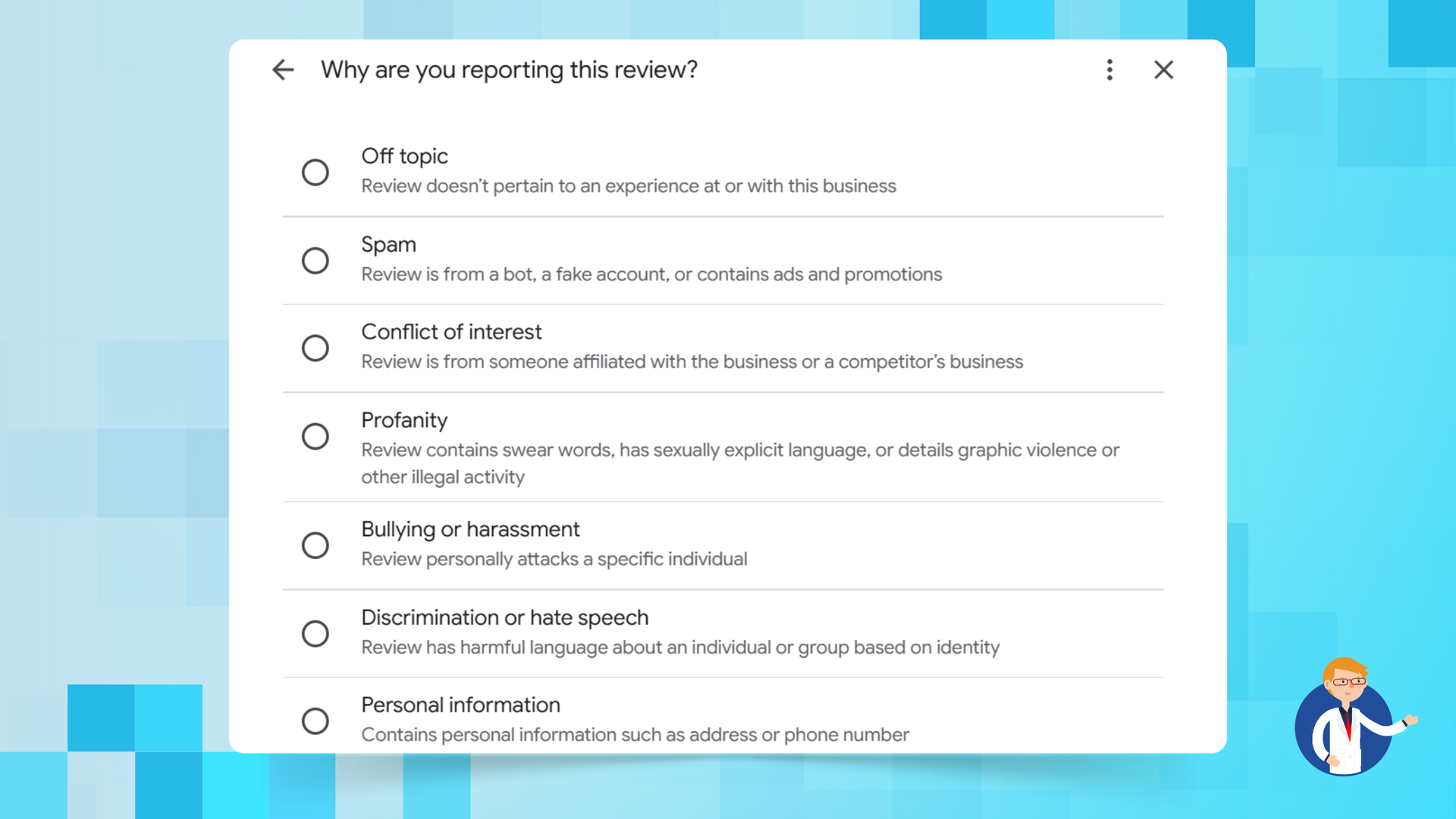Select the Off topic radio button

[315, 172]
